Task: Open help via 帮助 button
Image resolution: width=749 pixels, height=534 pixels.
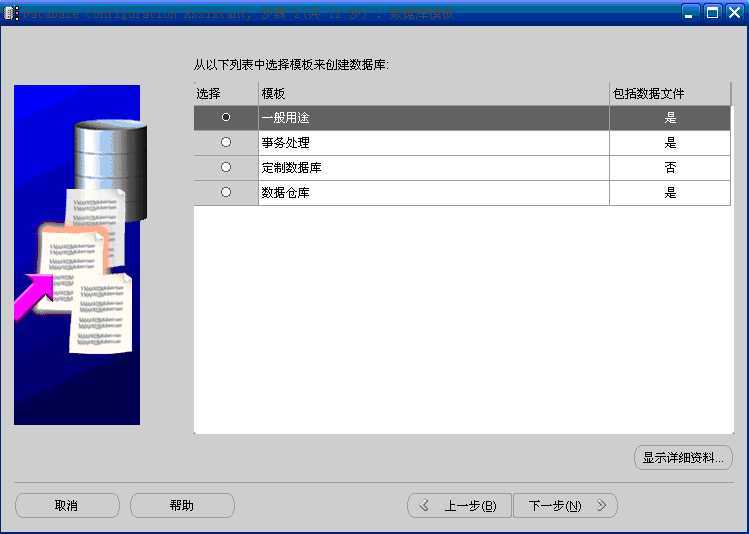Action: click(x=182, y=505)
